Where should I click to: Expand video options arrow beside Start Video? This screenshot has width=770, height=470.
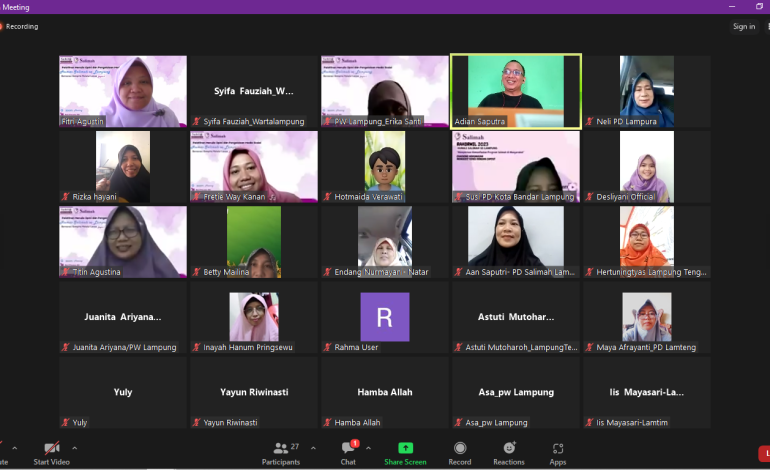(75, 448)
